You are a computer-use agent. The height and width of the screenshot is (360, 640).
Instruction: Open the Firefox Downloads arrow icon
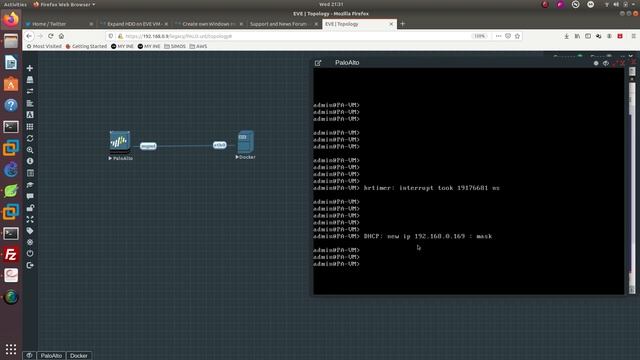(567, 36)
